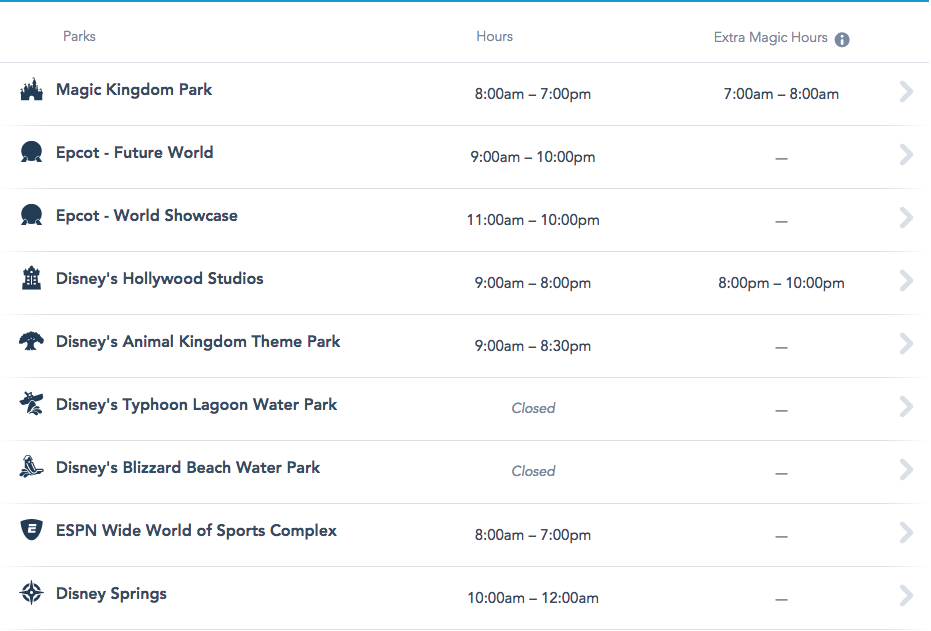
Task: Click the Hollywood Studios tower icon
Action: pyautogui.click(x=31, y=279)
